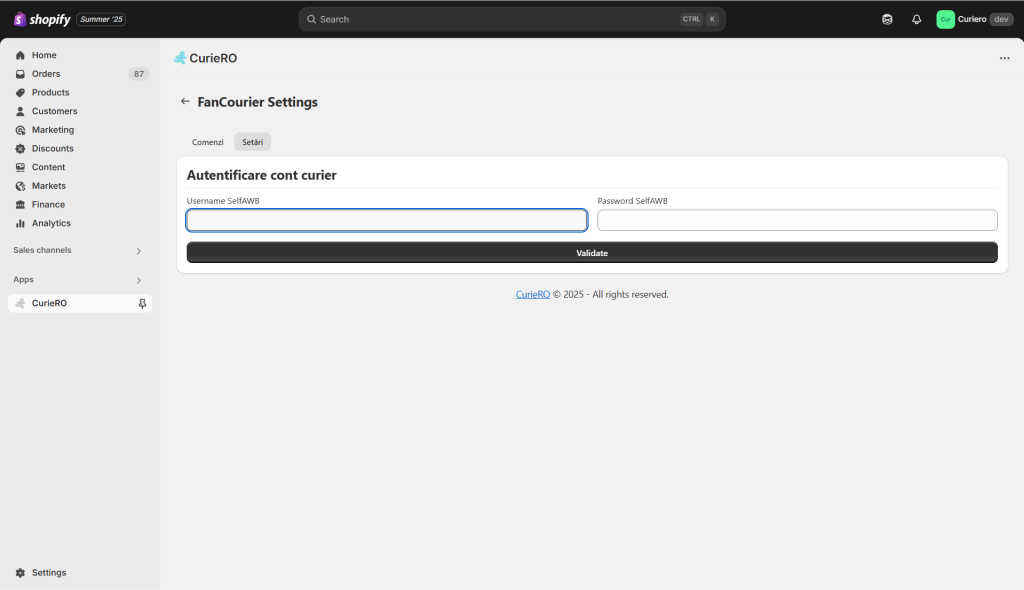Open the three-dot more actions menu
The image size is (1024, 590).
1004,58
